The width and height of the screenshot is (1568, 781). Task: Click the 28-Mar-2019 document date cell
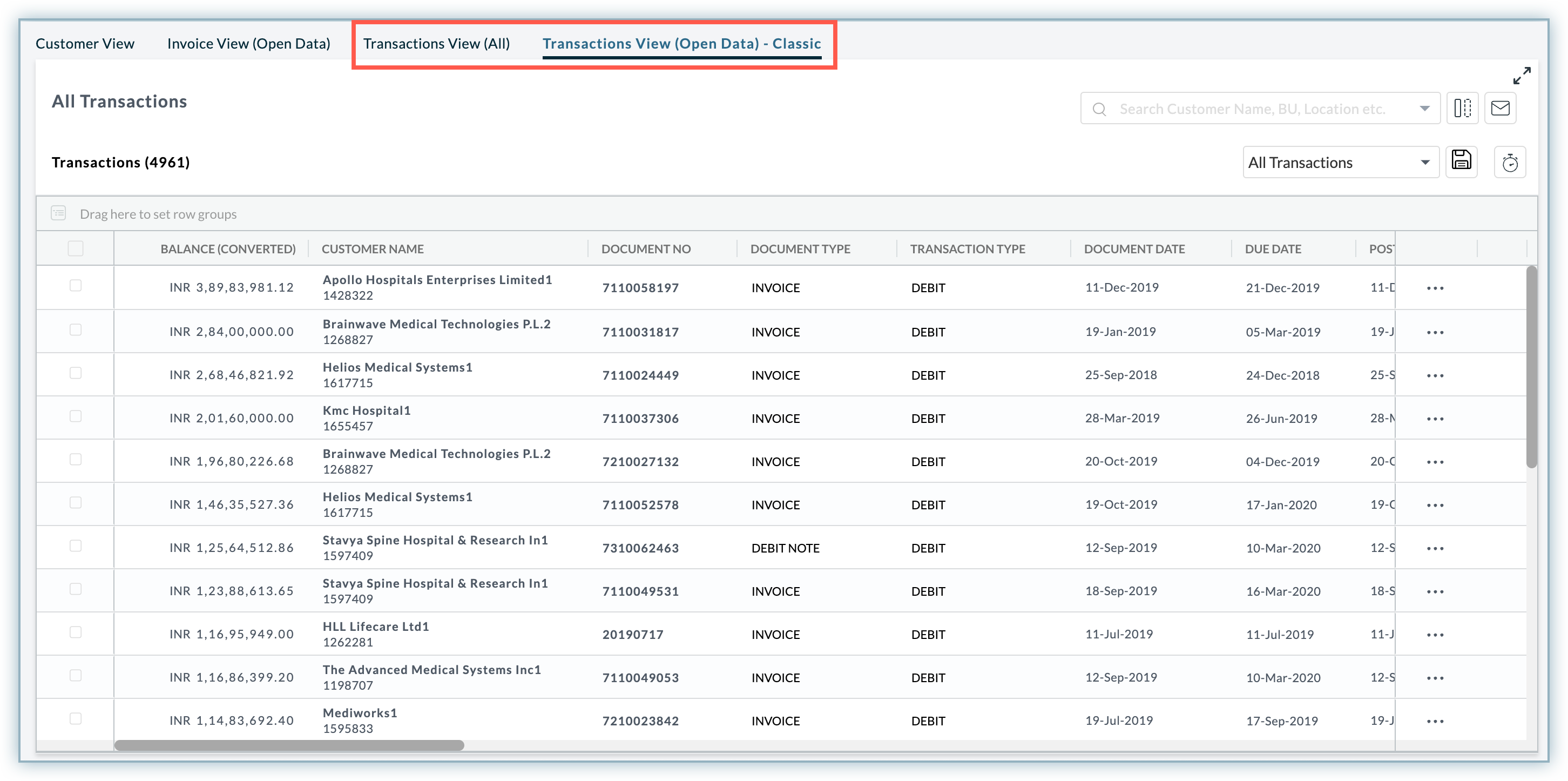click(1123, 418)
